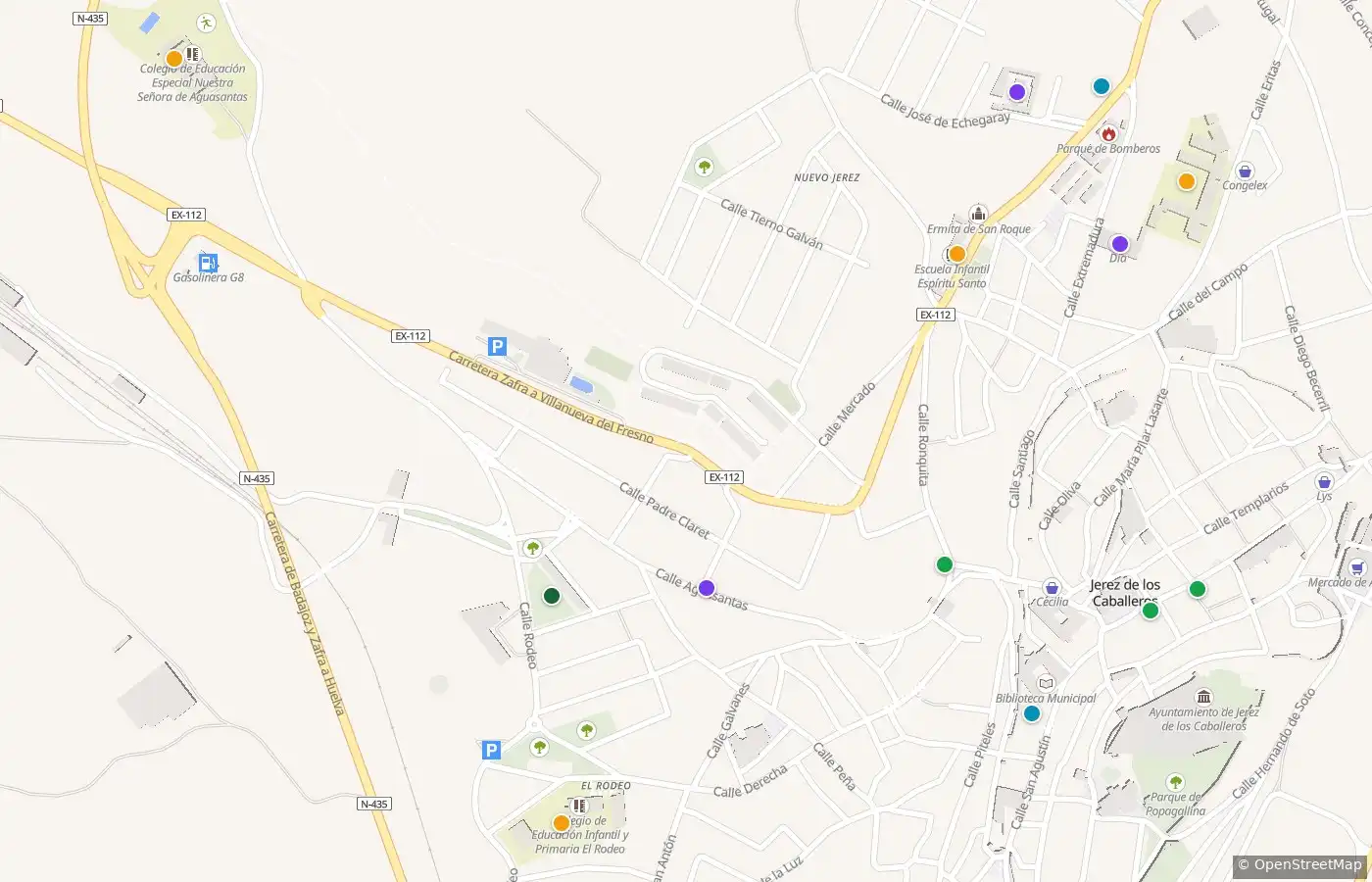Viewport: 1372px width, 882px height.
Task: Click the orange marker near Congelex
Action: coord(1187,181)
